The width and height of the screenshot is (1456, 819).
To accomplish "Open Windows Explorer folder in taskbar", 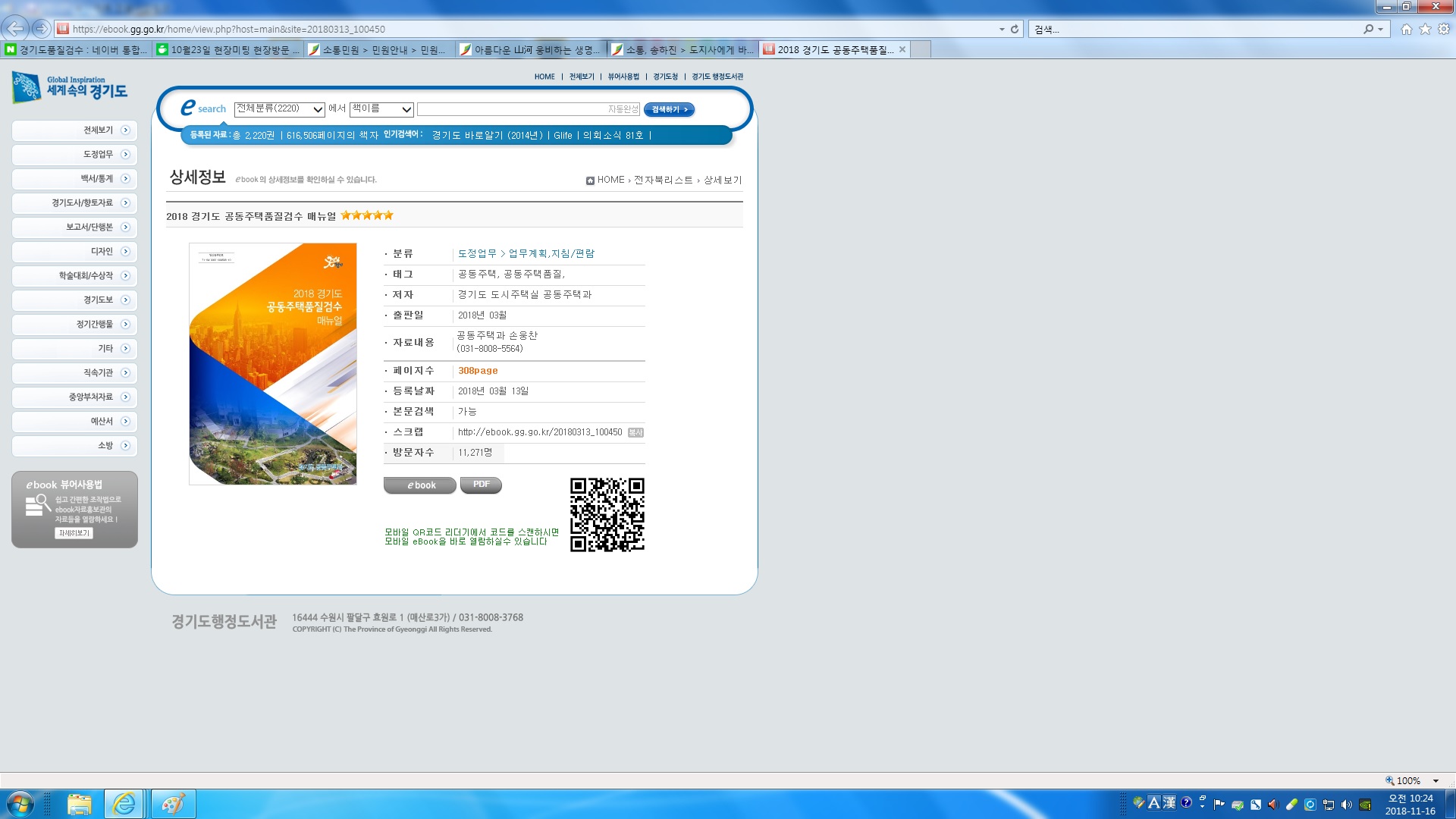I will (79, 804).
